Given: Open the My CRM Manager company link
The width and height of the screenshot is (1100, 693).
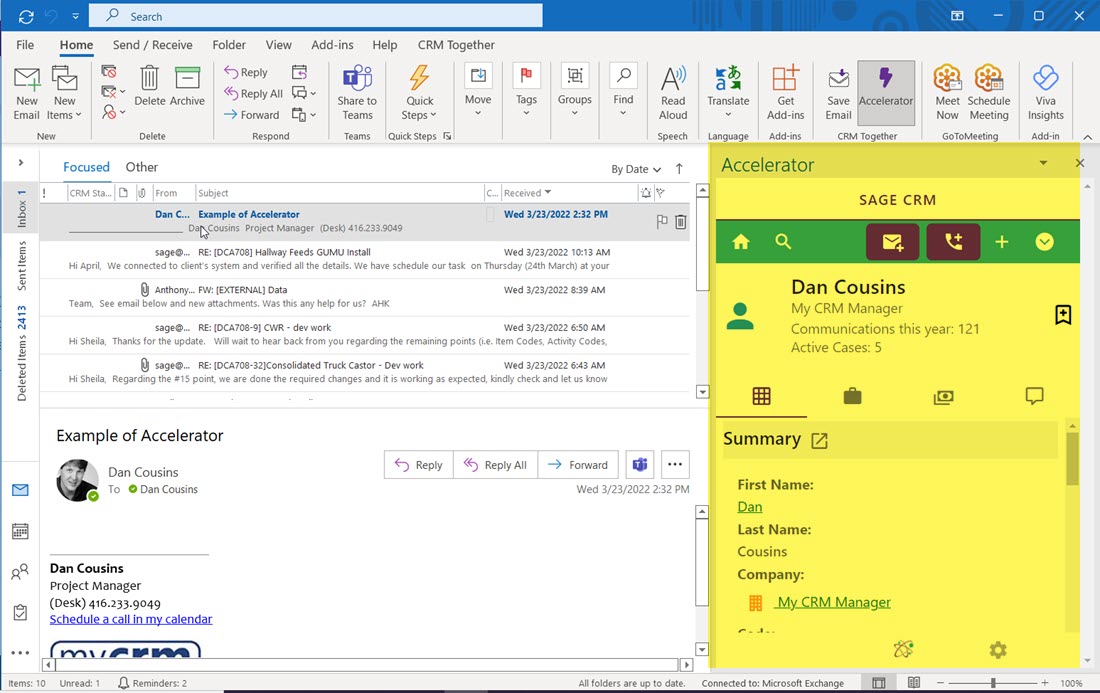Looking at the screenshot, I should (833, 602).
